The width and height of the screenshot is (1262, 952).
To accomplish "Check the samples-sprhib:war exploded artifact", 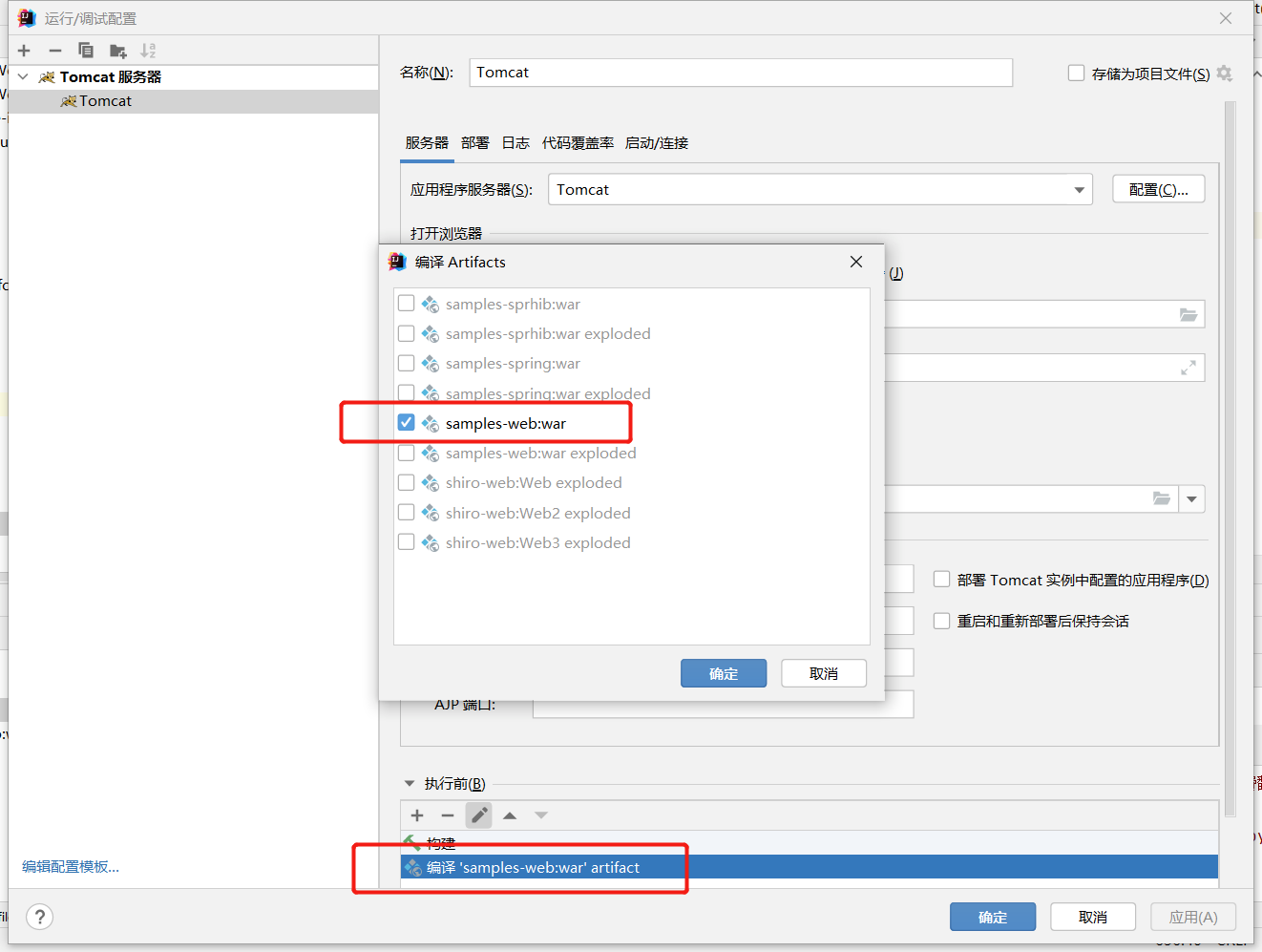I will pos(406,333).
